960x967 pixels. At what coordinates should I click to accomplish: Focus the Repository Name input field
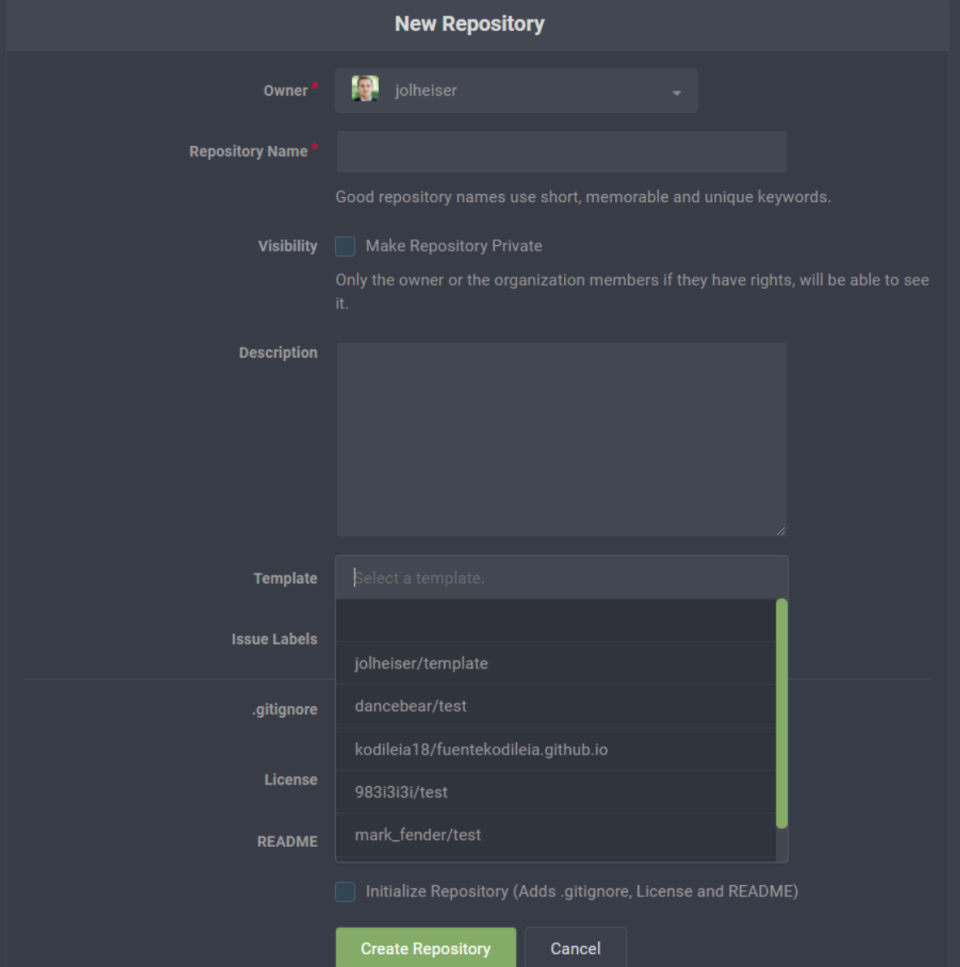click(x=561, y=152)
